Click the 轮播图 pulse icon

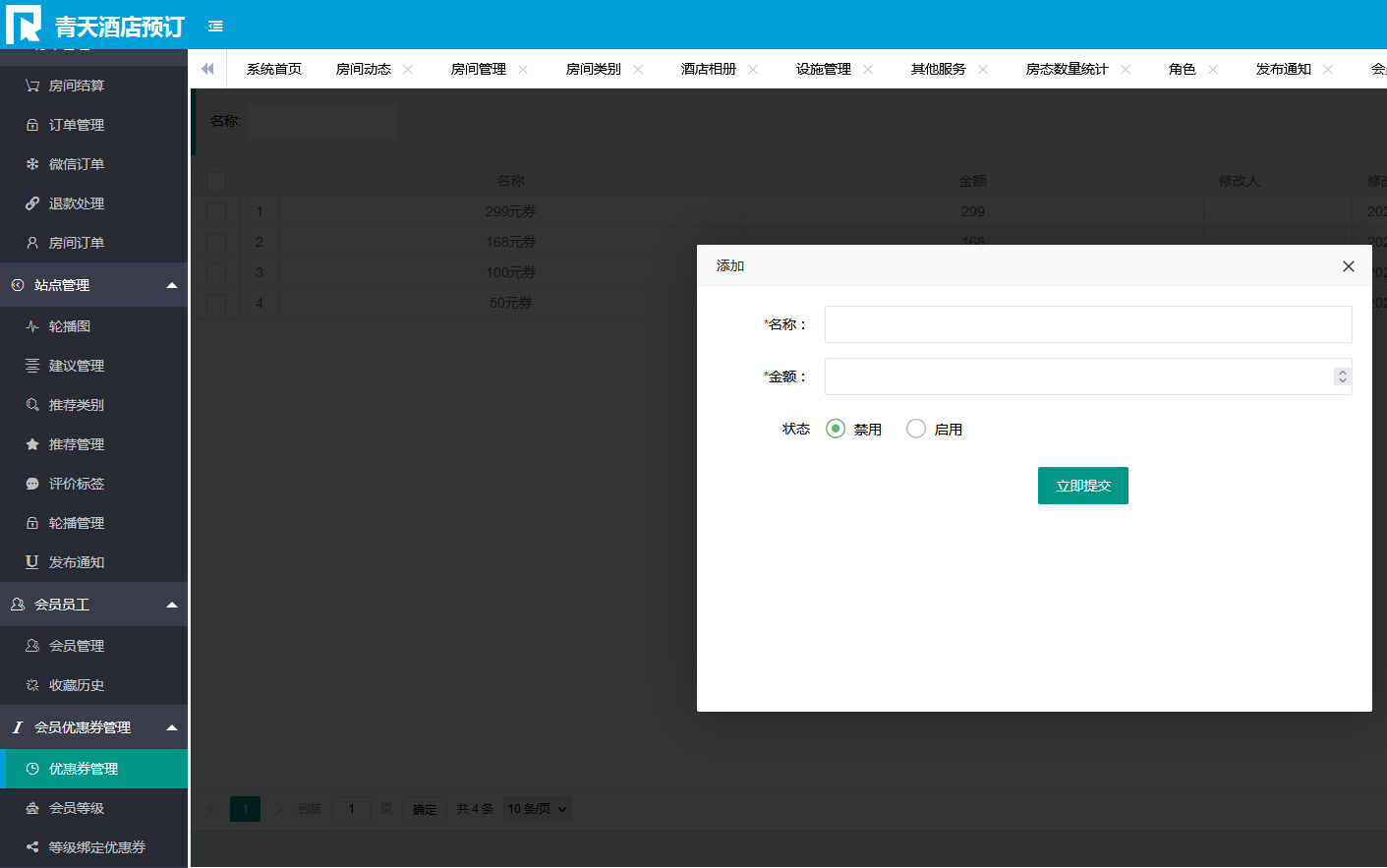click(32, 326)
